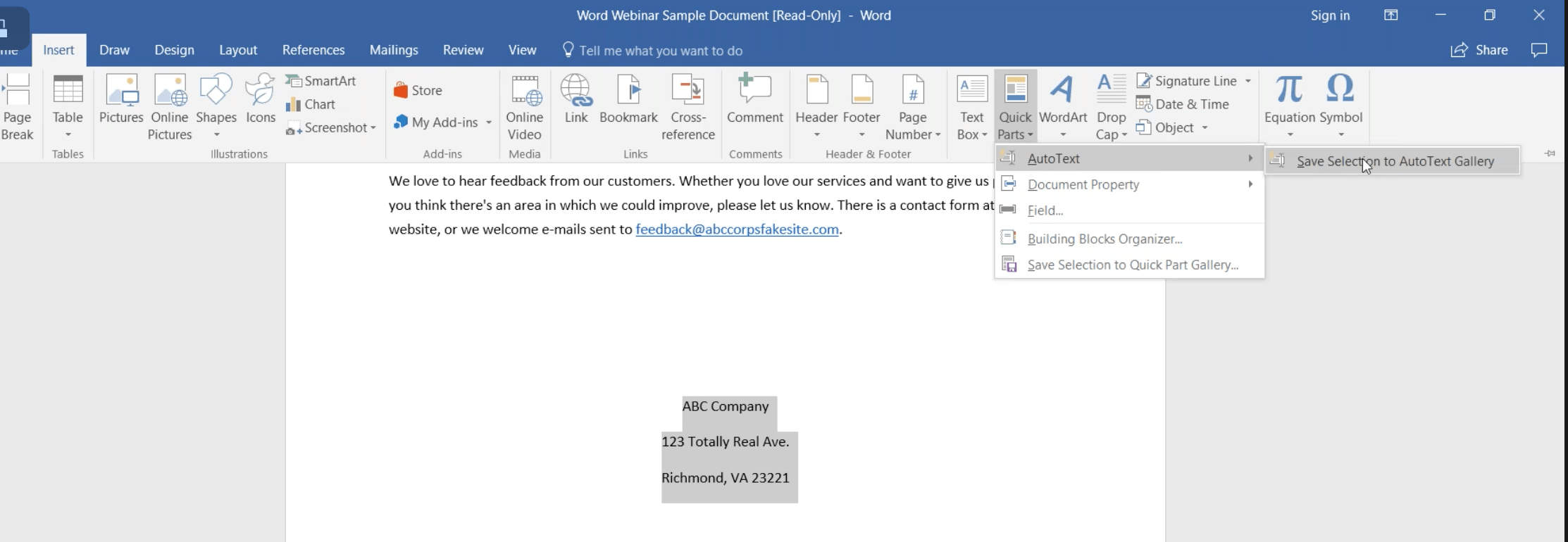
Task: Click the Quick Parts button
Action: 1015,107
